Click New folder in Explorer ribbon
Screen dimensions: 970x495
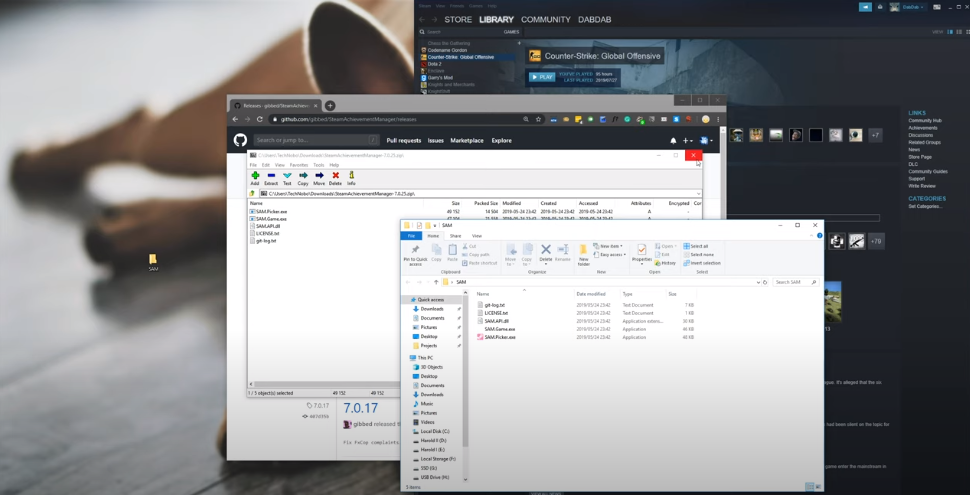583,252
